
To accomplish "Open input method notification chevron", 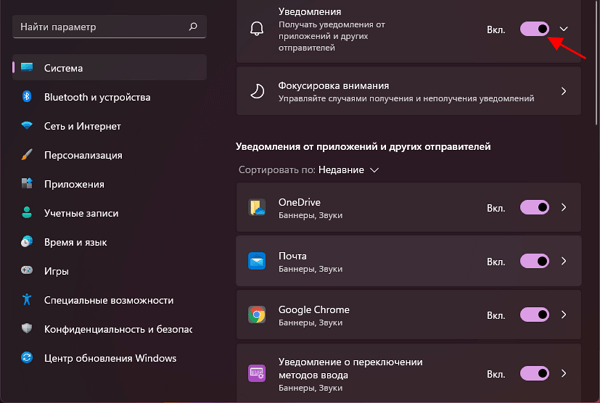I will point(564,373).
